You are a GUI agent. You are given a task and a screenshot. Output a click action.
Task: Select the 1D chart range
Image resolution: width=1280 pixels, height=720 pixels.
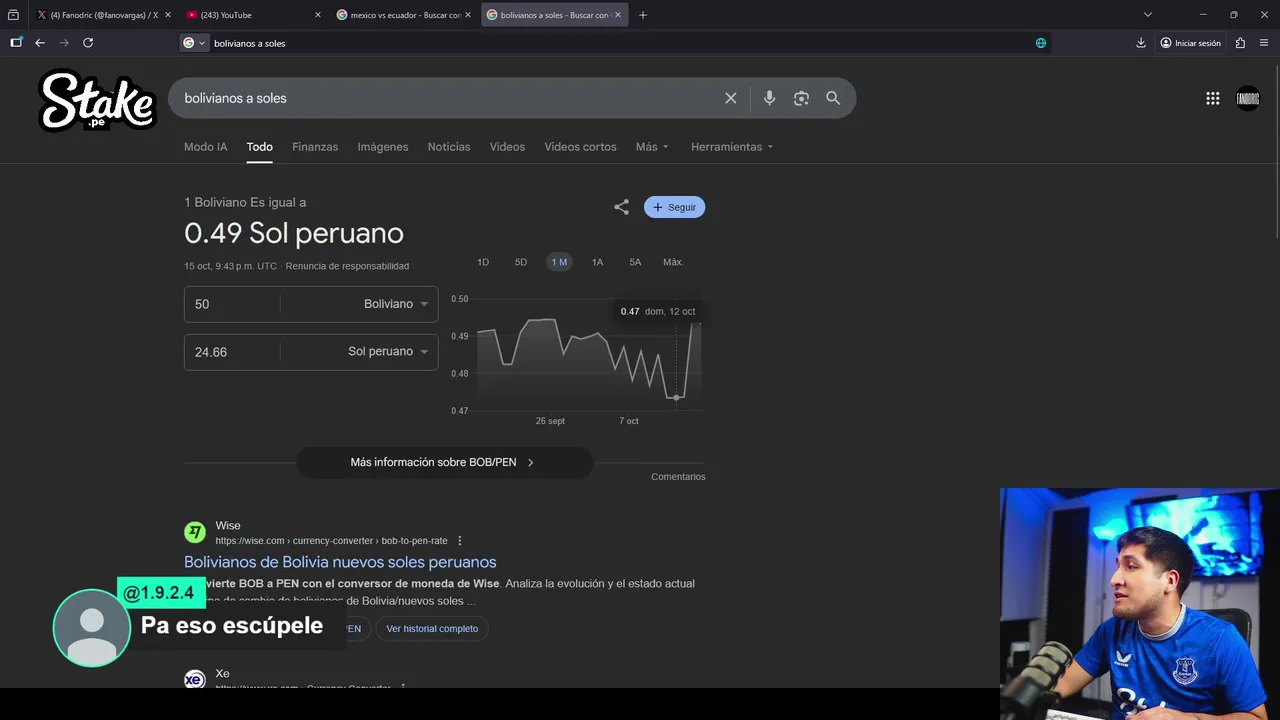(483, 262)
